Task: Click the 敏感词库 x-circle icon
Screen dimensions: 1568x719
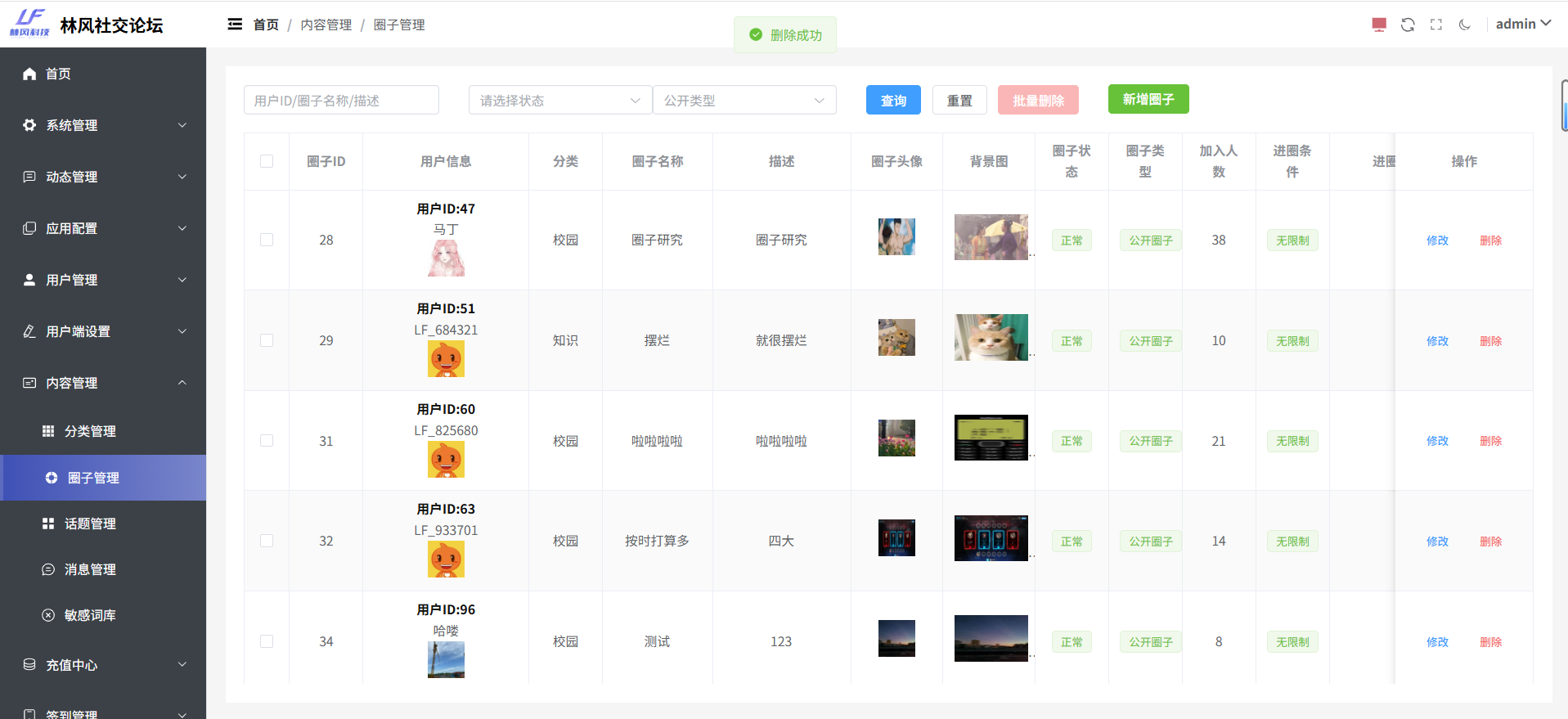Action: [48, 615]
